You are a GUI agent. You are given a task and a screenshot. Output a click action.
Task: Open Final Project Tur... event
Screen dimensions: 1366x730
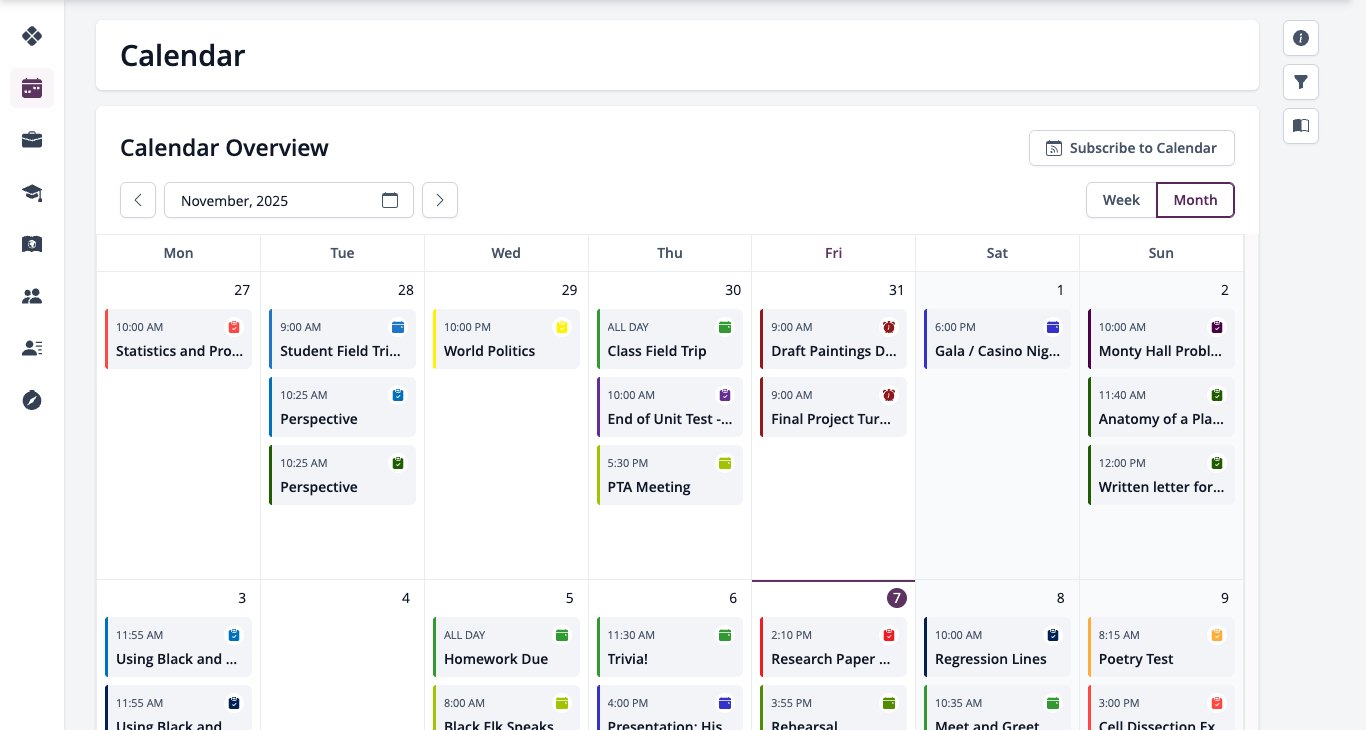click(x=833, y=407)
